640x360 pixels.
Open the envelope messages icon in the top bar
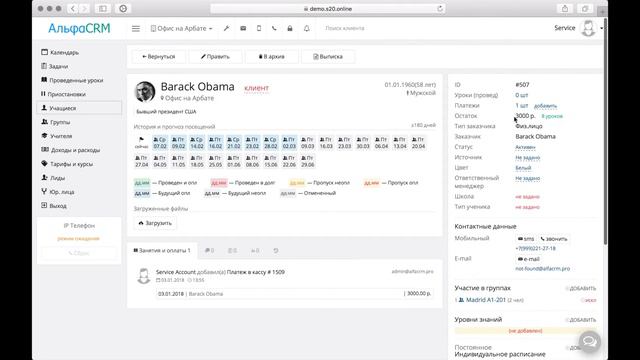pos(243,29)
